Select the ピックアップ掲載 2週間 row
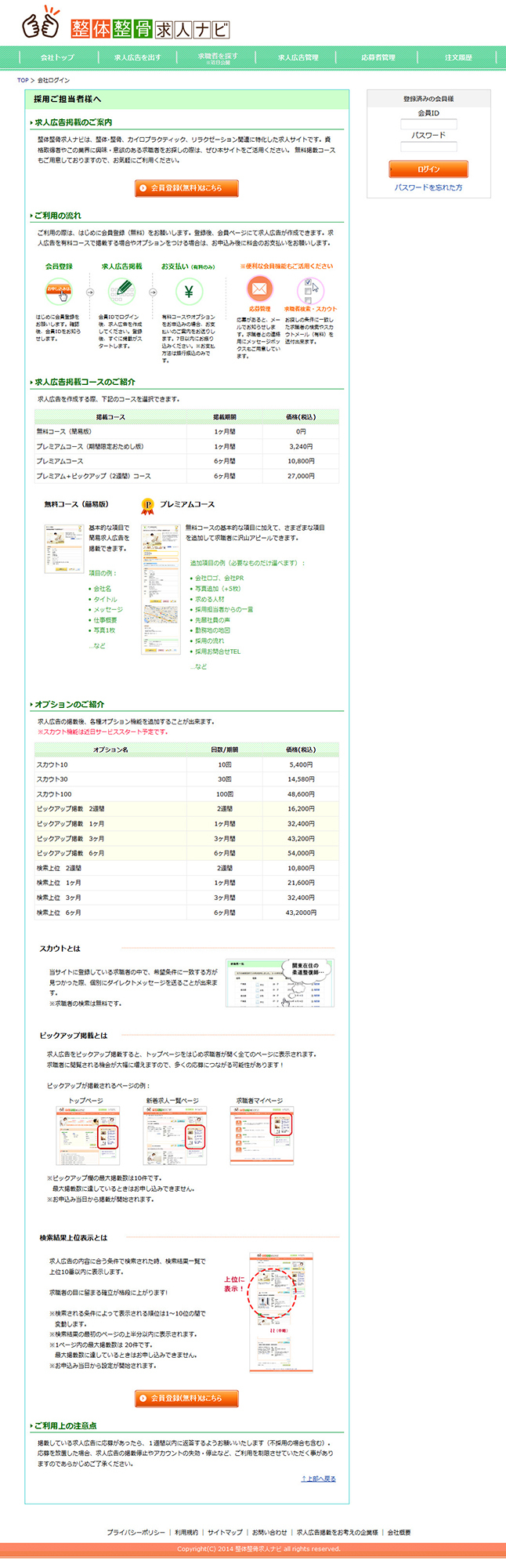506x1568 pixels. (186, 808)
